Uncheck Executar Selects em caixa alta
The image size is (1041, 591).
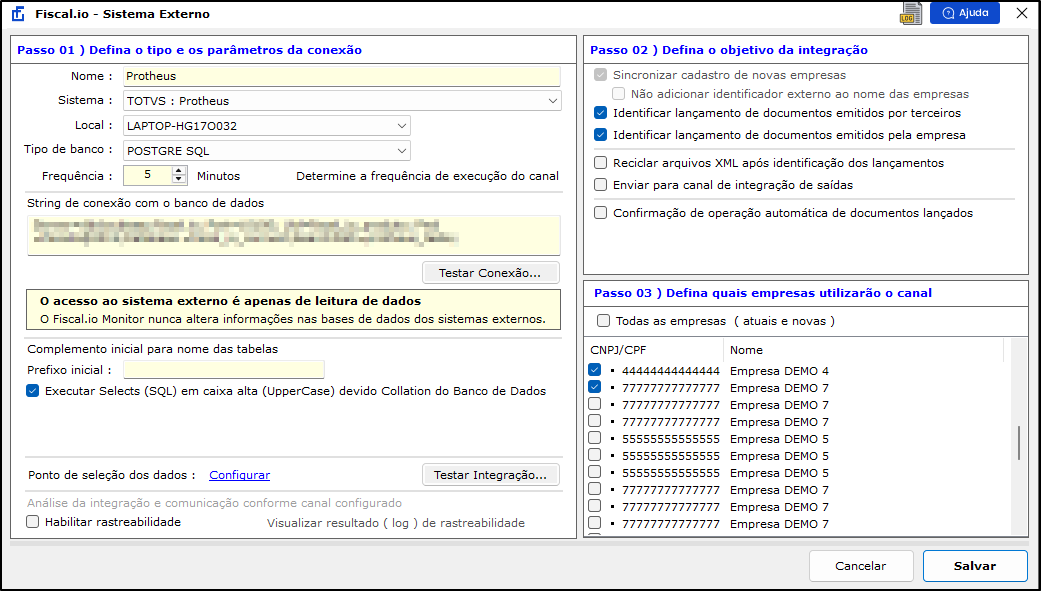click(33, 391)
